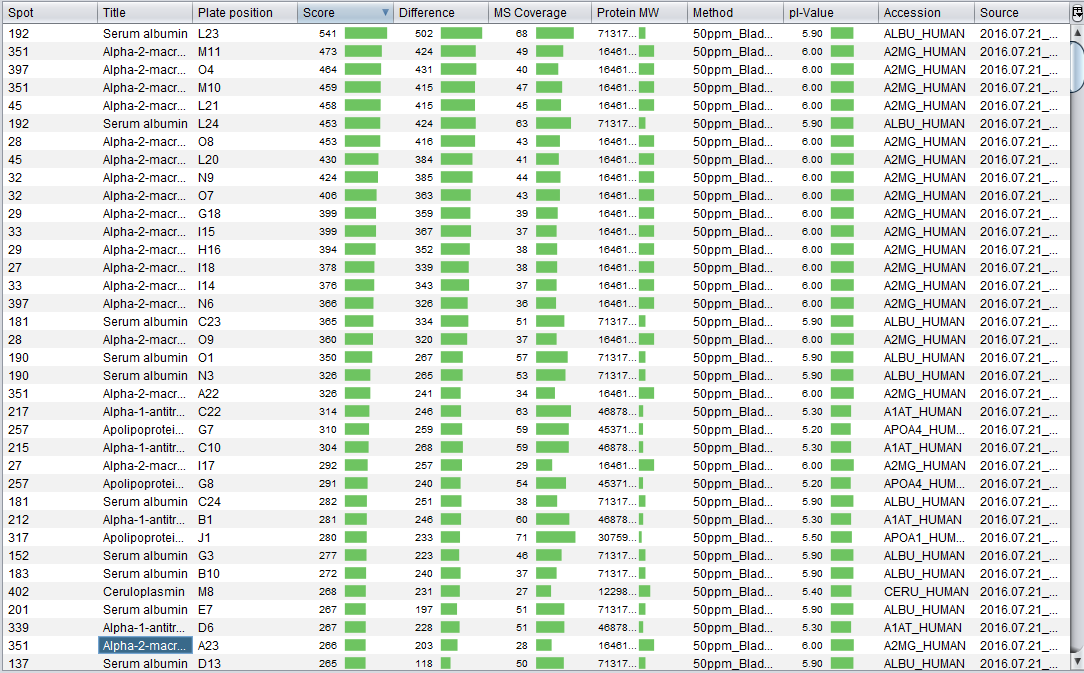This screenshot has width=1084, height=673.
Task: Sort by the pI-Value column header
Action: pos(830,13)
